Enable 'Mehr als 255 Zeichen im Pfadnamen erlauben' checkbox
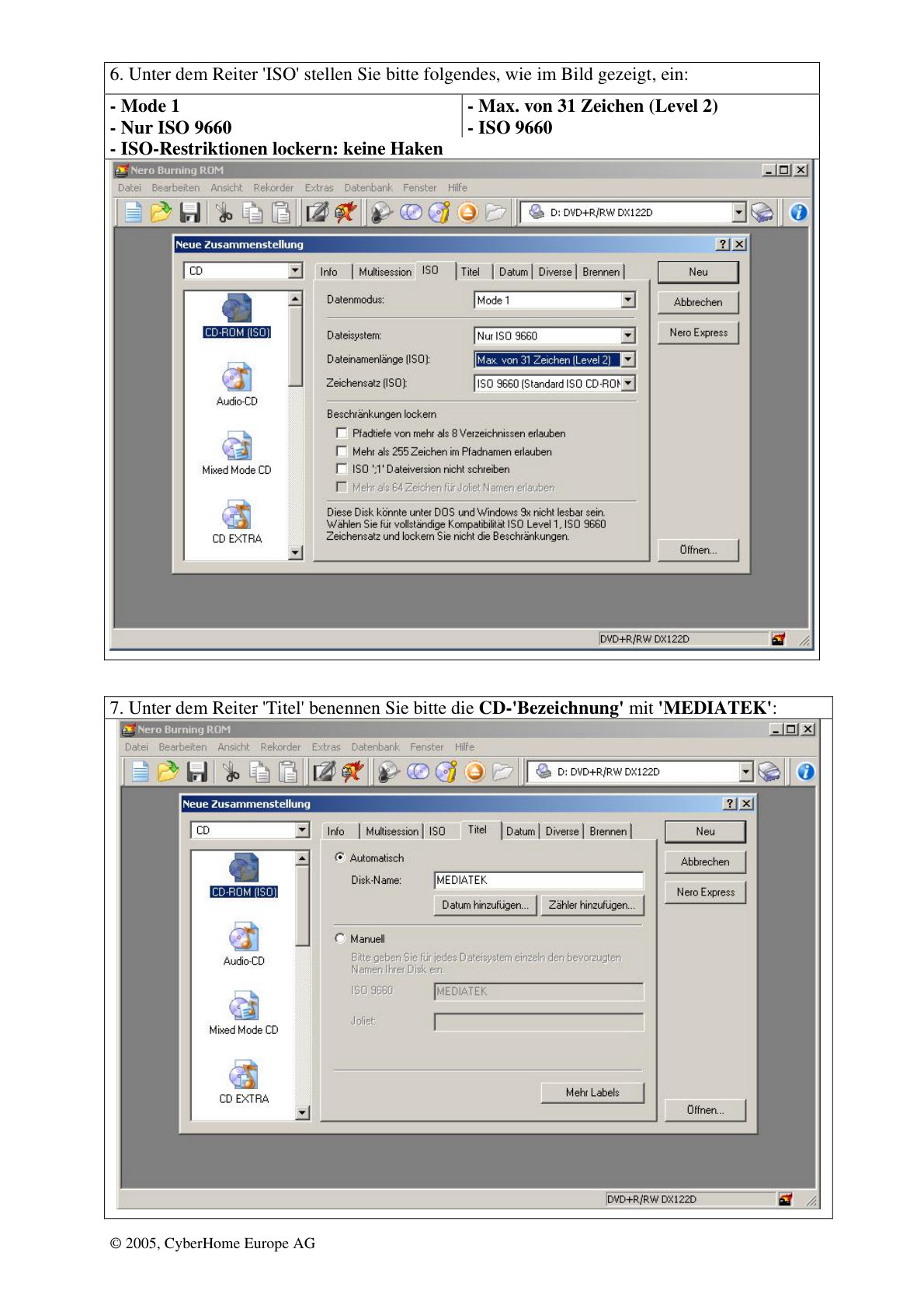 coord(342,451)
